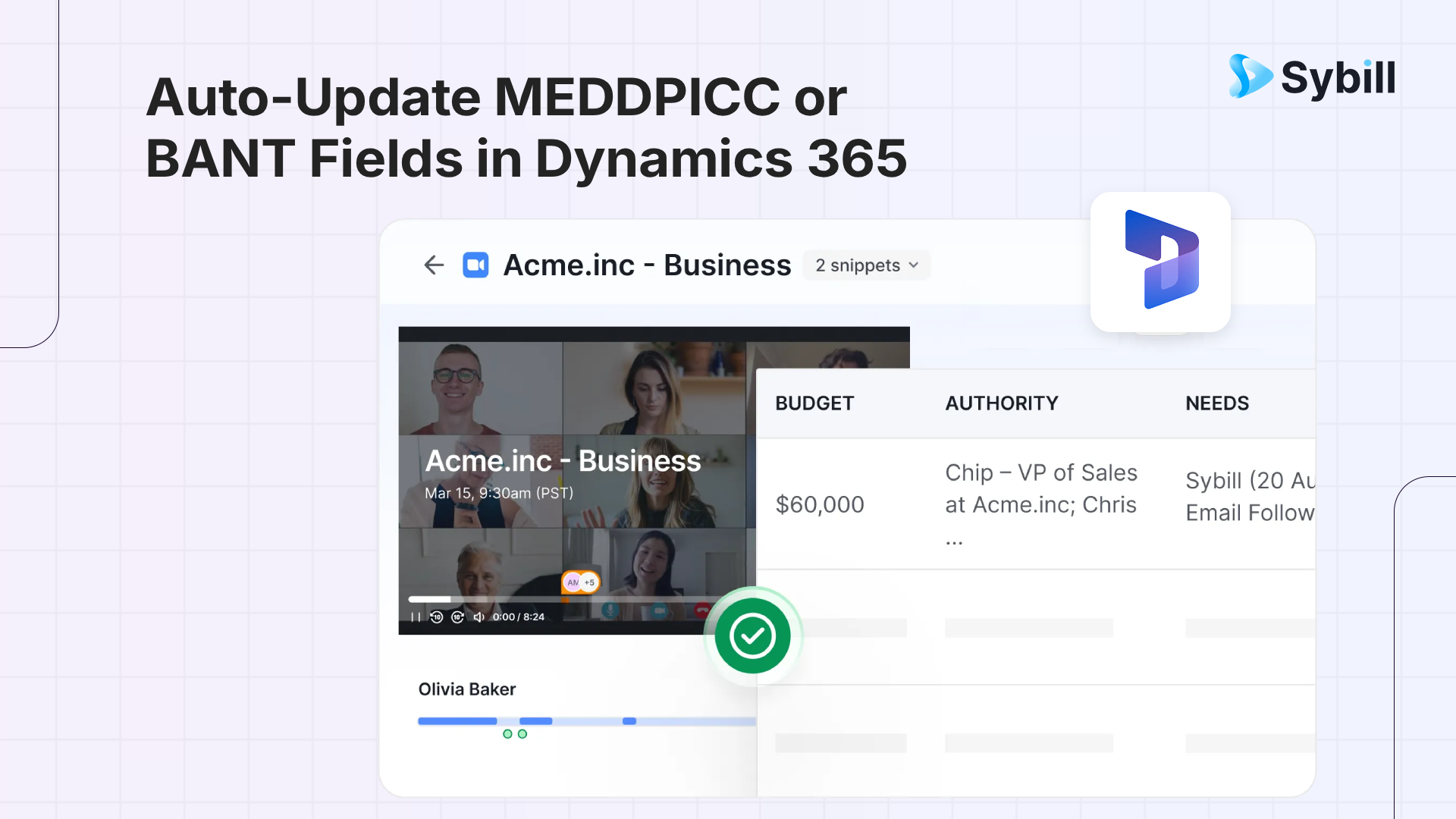Click the AM +5 participants badge
This screenshot has height=819, width=1456.
580,582
